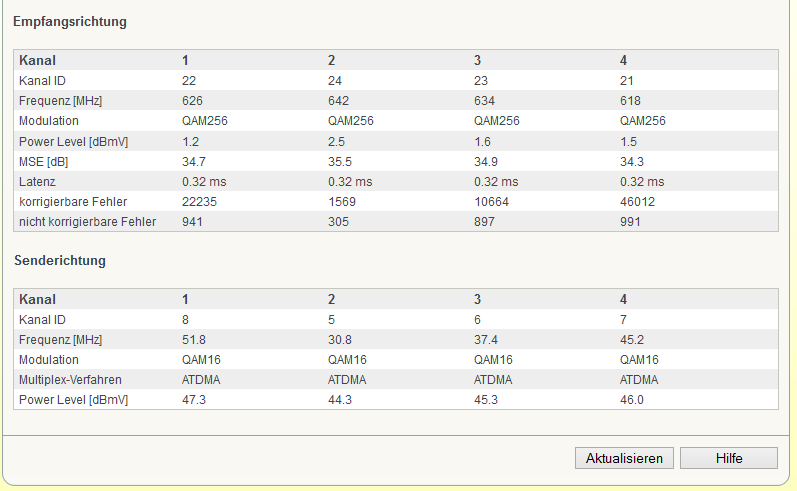The height and width of the screenshot is (491, 797).
Task: Click the Aktualisieren button
Action: click(x=624, y=458)
